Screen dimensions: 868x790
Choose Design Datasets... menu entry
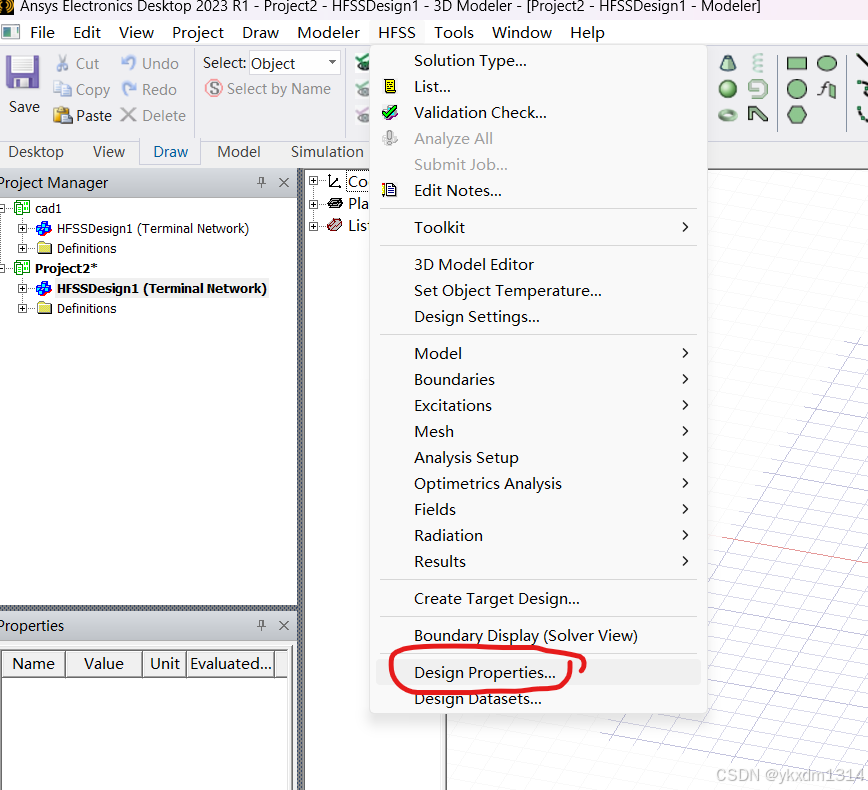pos(538,699)
